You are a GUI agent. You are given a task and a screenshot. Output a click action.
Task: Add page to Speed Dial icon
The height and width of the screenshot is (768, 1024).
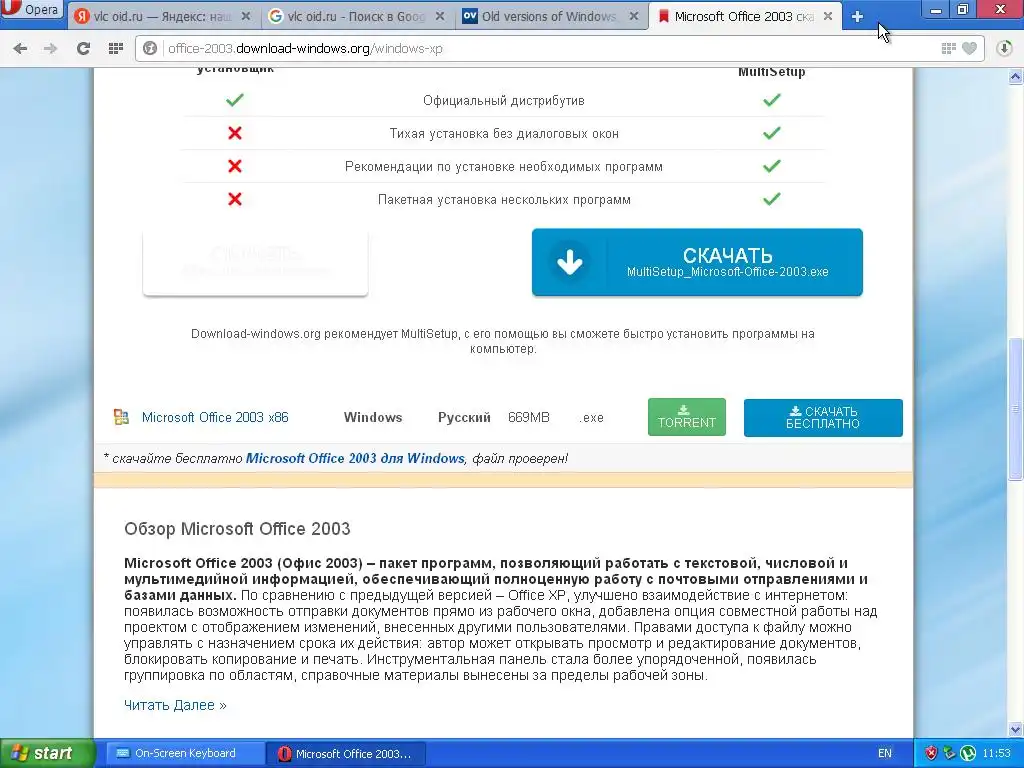click(949, 48)
